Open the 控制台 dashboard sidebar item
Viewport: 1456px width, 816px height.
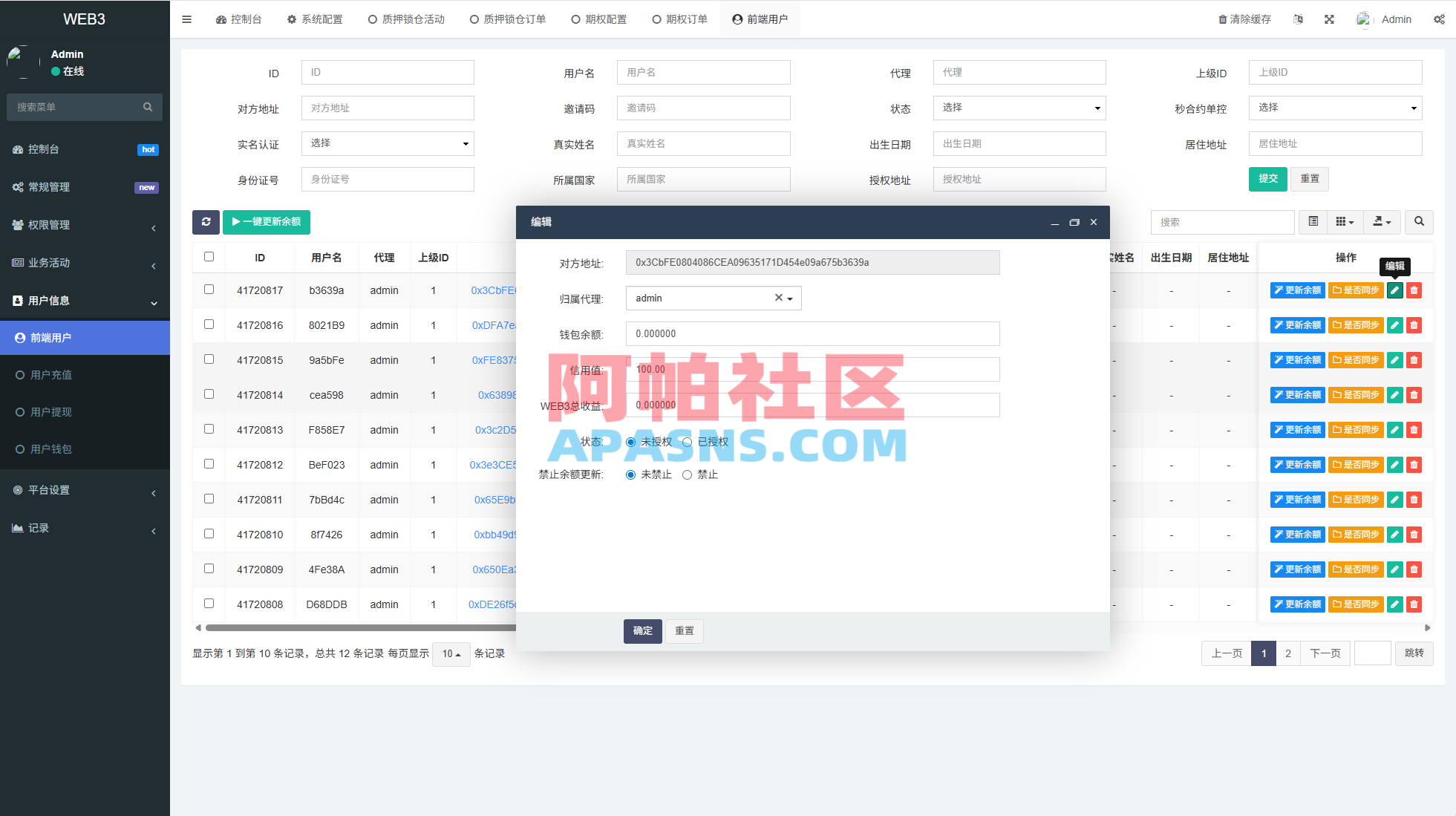(85, 149)
